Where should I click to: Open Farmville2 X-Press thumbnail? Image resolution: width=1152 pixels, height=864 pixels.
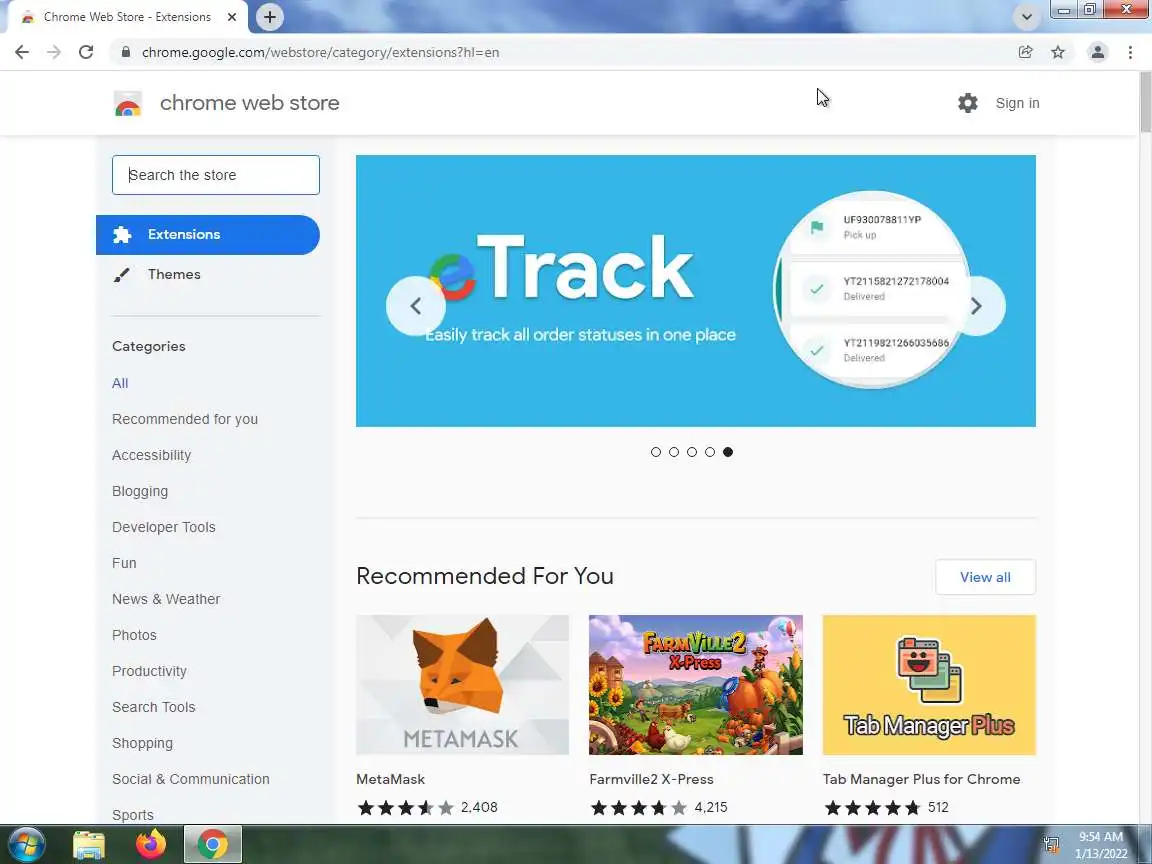[x=696, y=685]
